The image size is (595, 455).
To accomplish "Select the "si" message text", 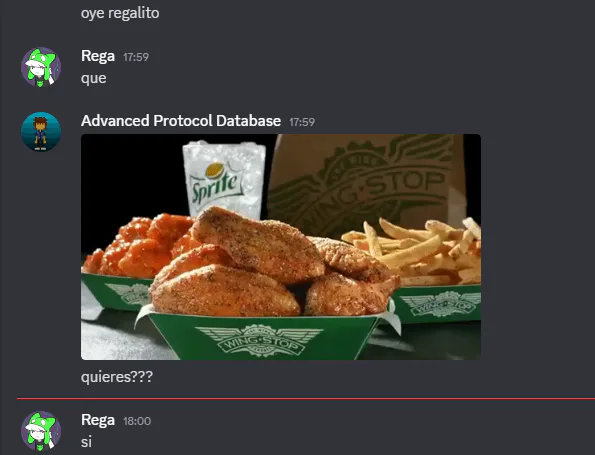I will click(x=86, y=442).
